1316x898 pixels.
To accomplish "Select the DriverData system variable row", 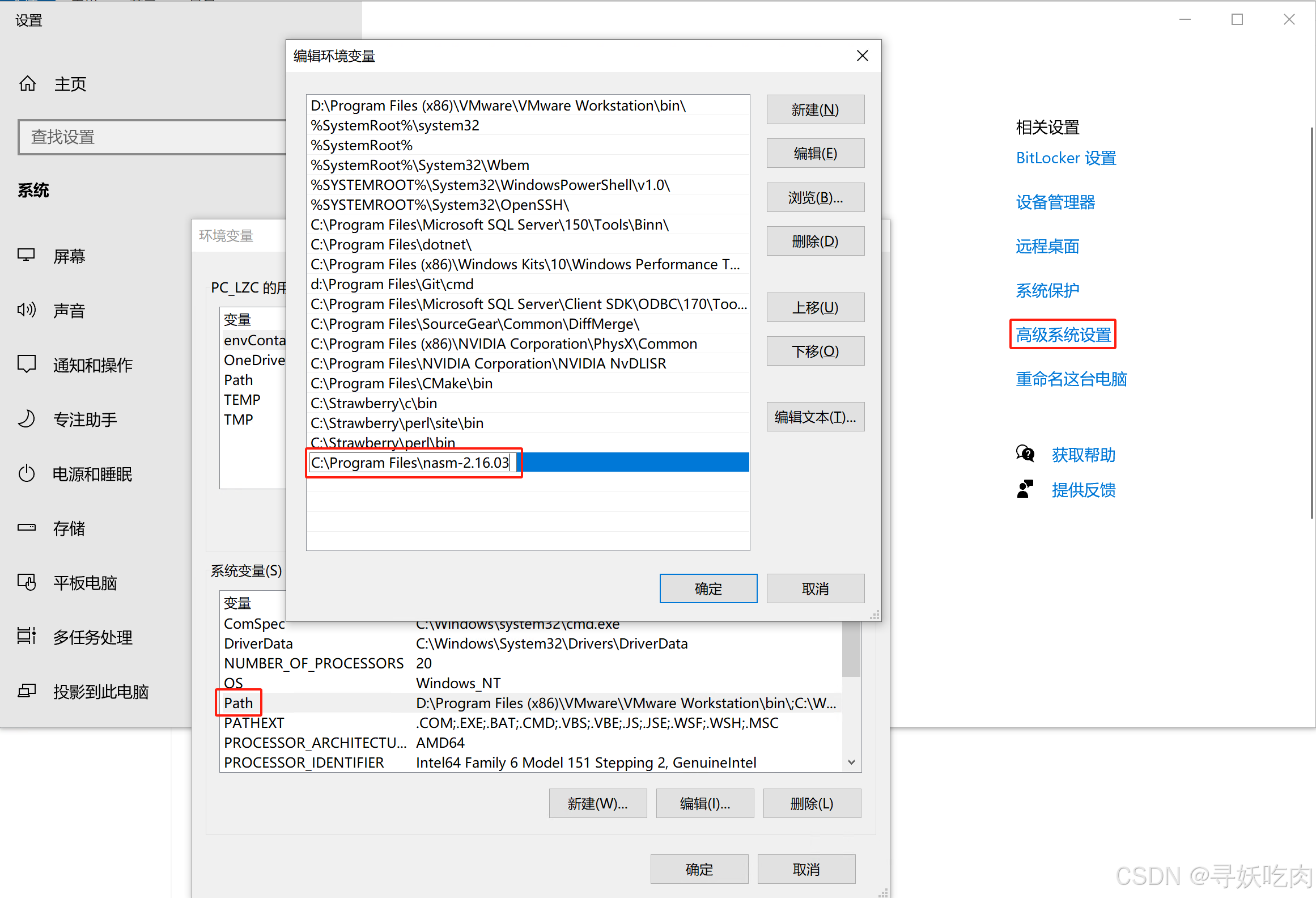I will [530, 643].
